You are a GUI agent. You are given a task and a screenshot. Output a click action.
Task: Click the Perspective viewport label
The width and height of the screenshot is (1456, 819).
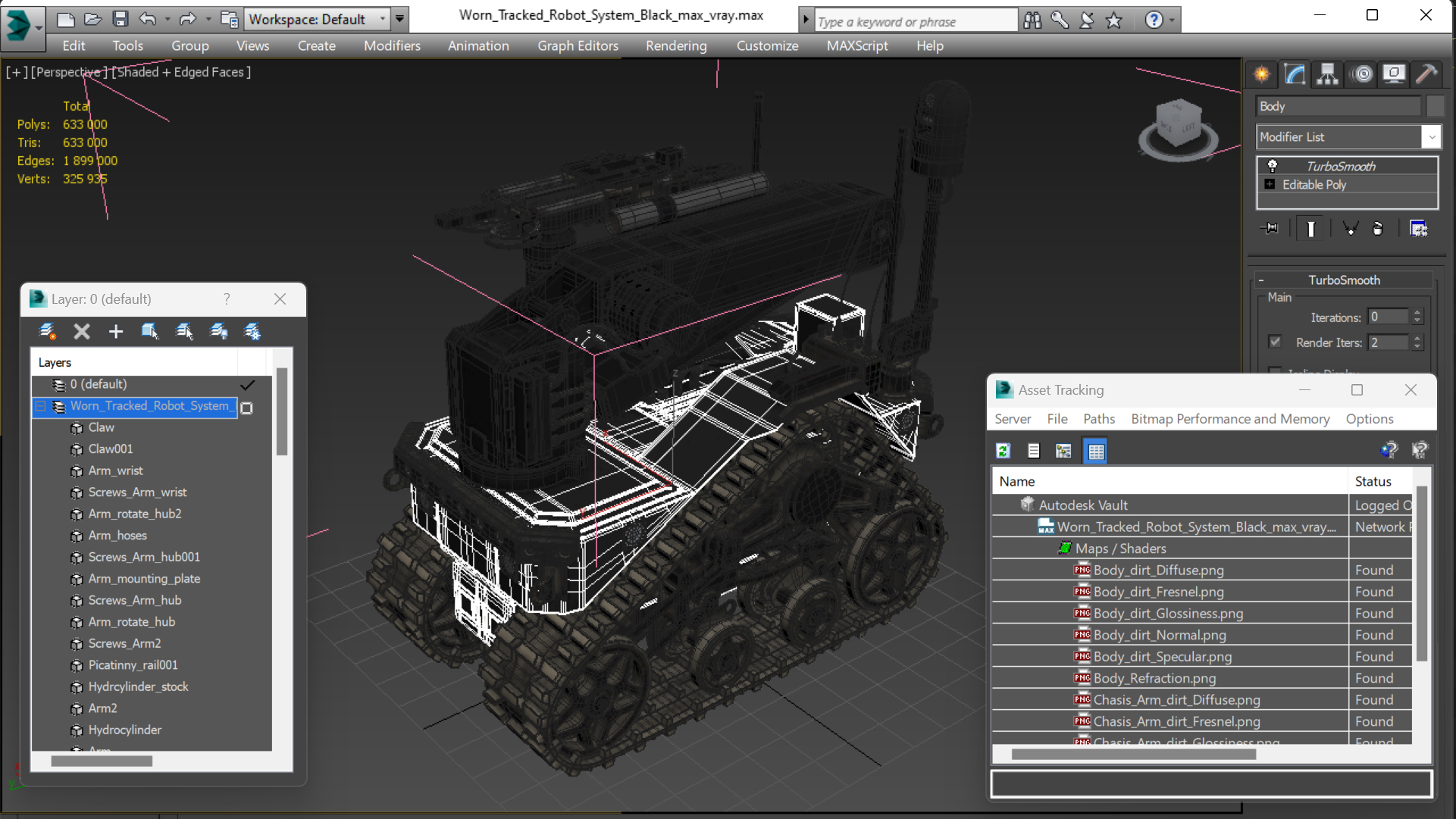[x=69, y=72]
